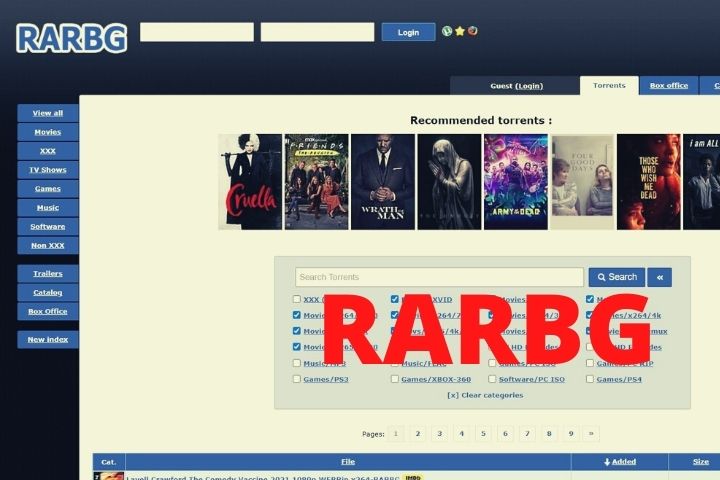Click the Search button with magnifier
Image resolution: width=720 pixels, height=480 pixels.
[617, 277]
